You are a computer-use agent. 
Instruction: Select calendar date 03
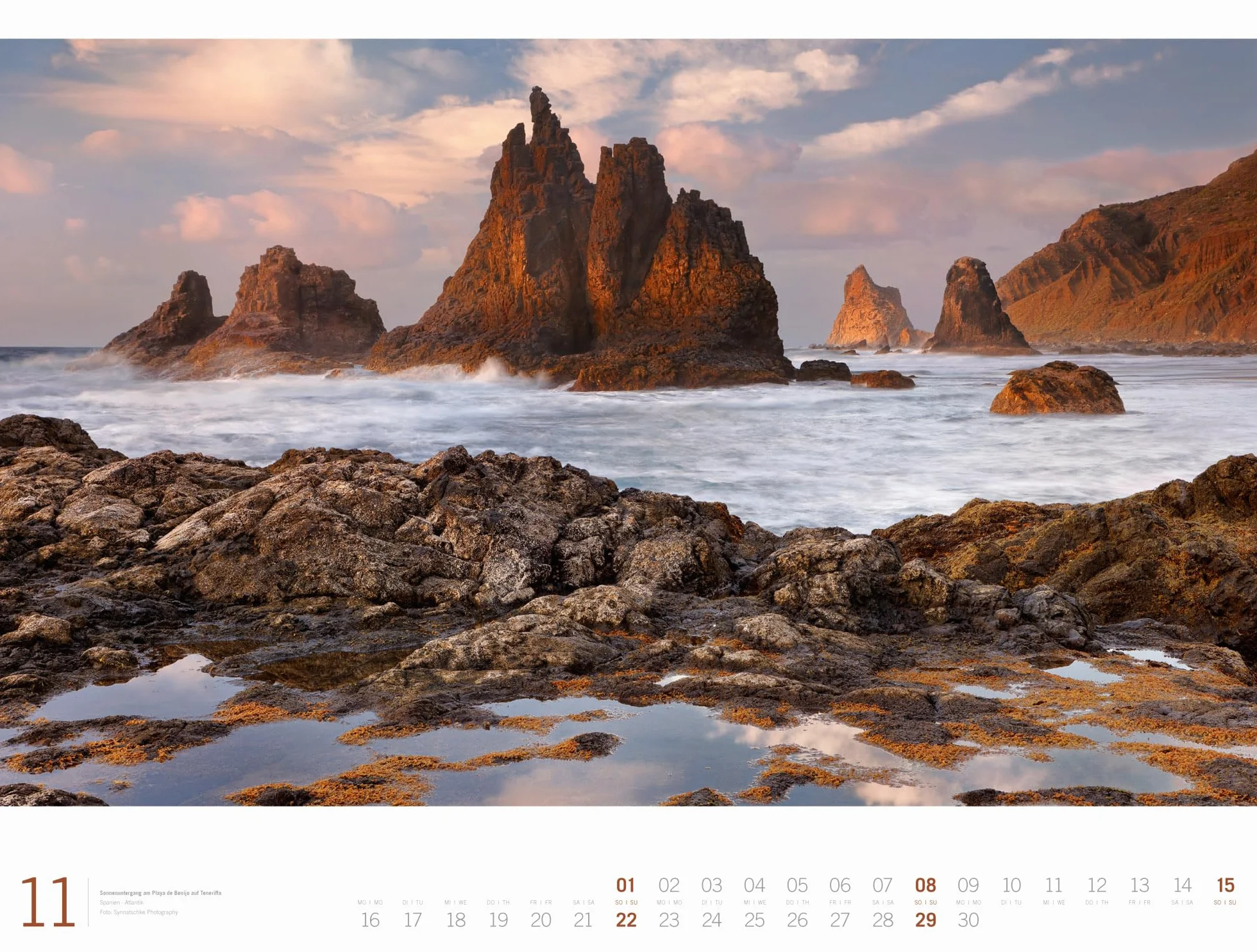click(712, 885)
